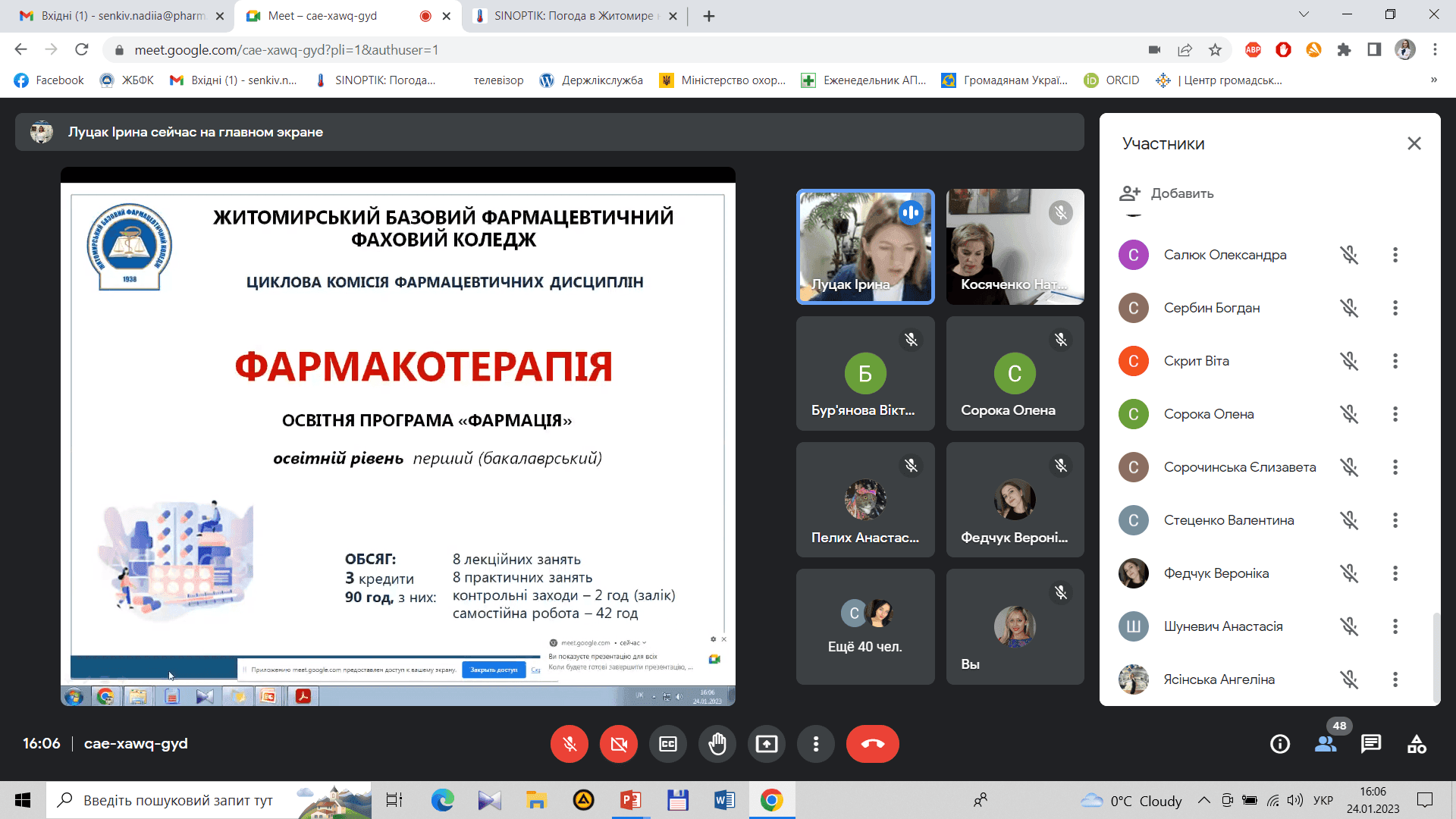Bookmark this page with star icon

click(x=1216, y=50)
